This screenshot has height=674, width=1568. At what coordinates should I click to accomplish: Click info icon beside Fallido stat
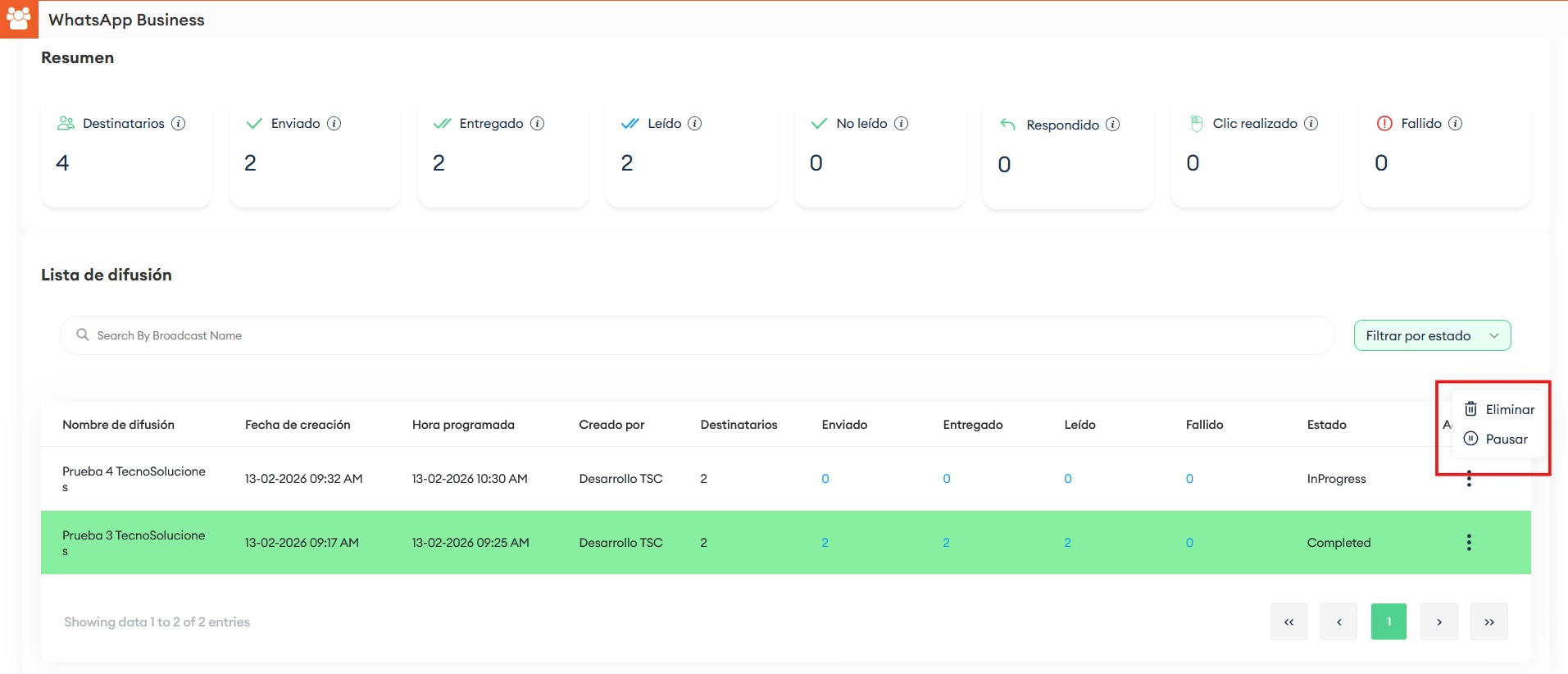pos(1455,123)
